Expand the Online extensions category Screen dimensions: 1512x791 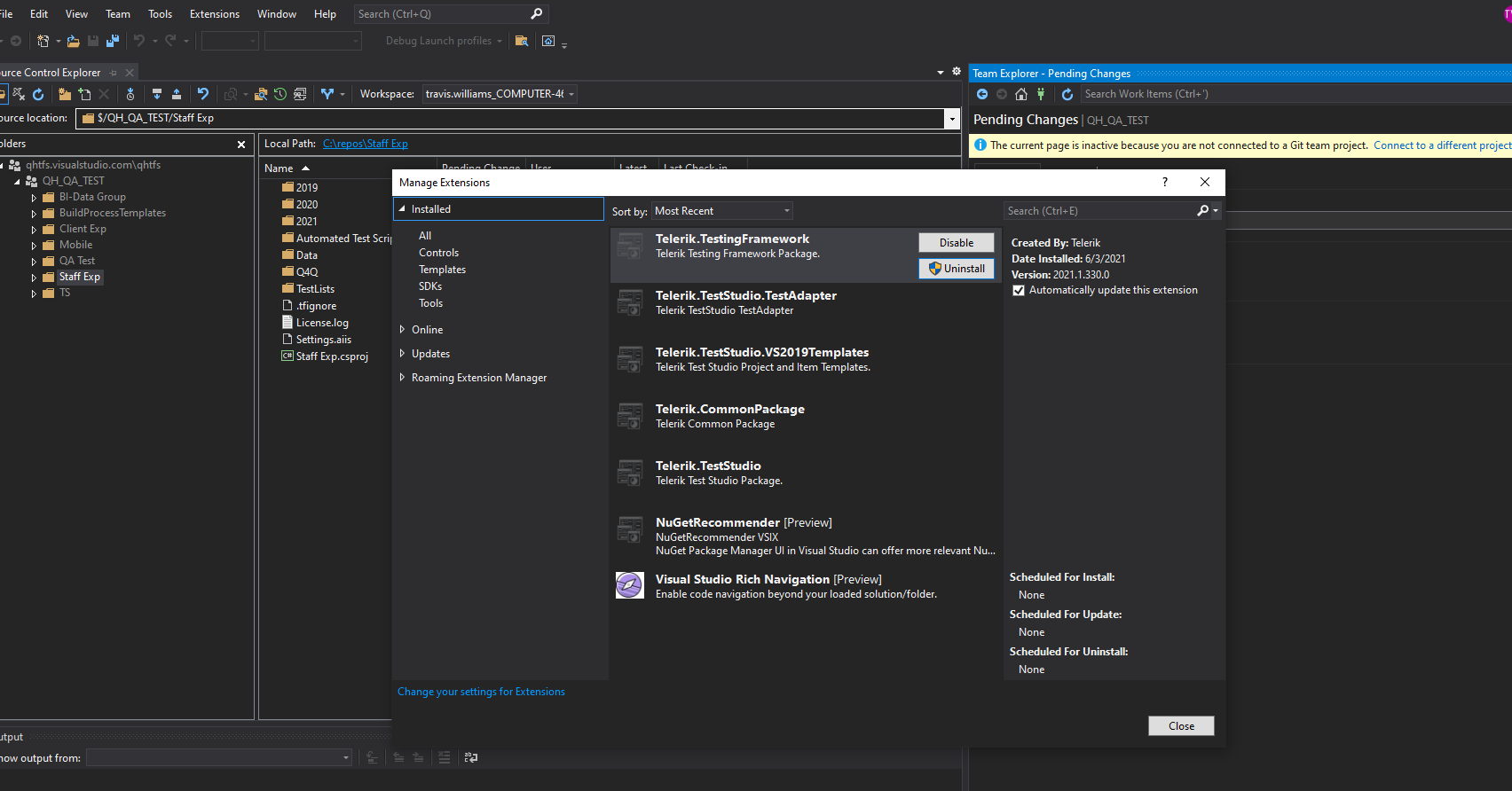click(402, 330)
